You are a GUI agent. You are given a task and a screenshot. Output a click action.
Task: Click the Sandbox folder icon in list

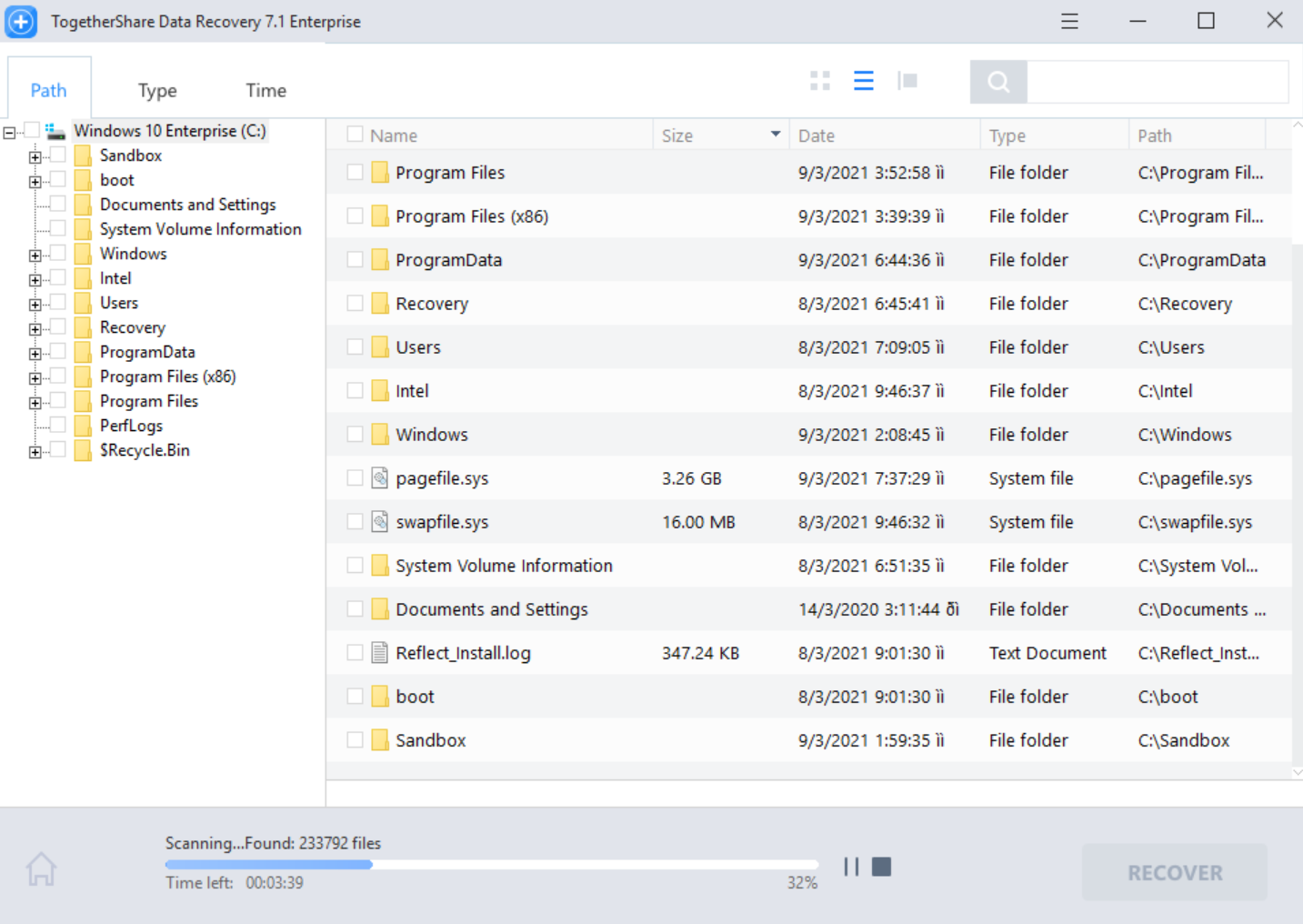click(380, 739)
